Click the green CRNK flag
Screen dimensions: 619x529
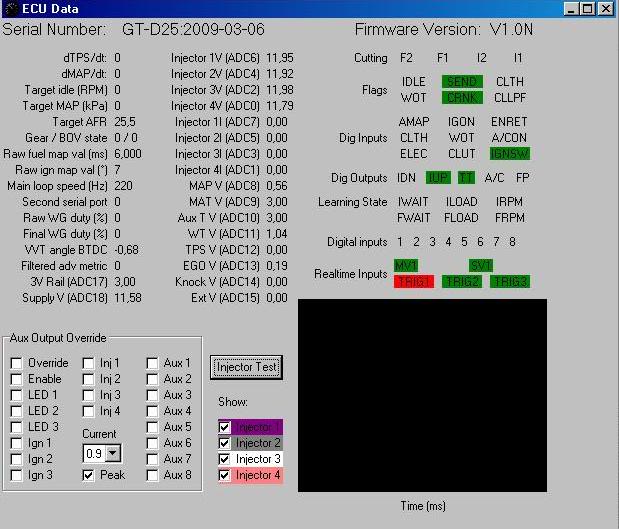[462, 98]
